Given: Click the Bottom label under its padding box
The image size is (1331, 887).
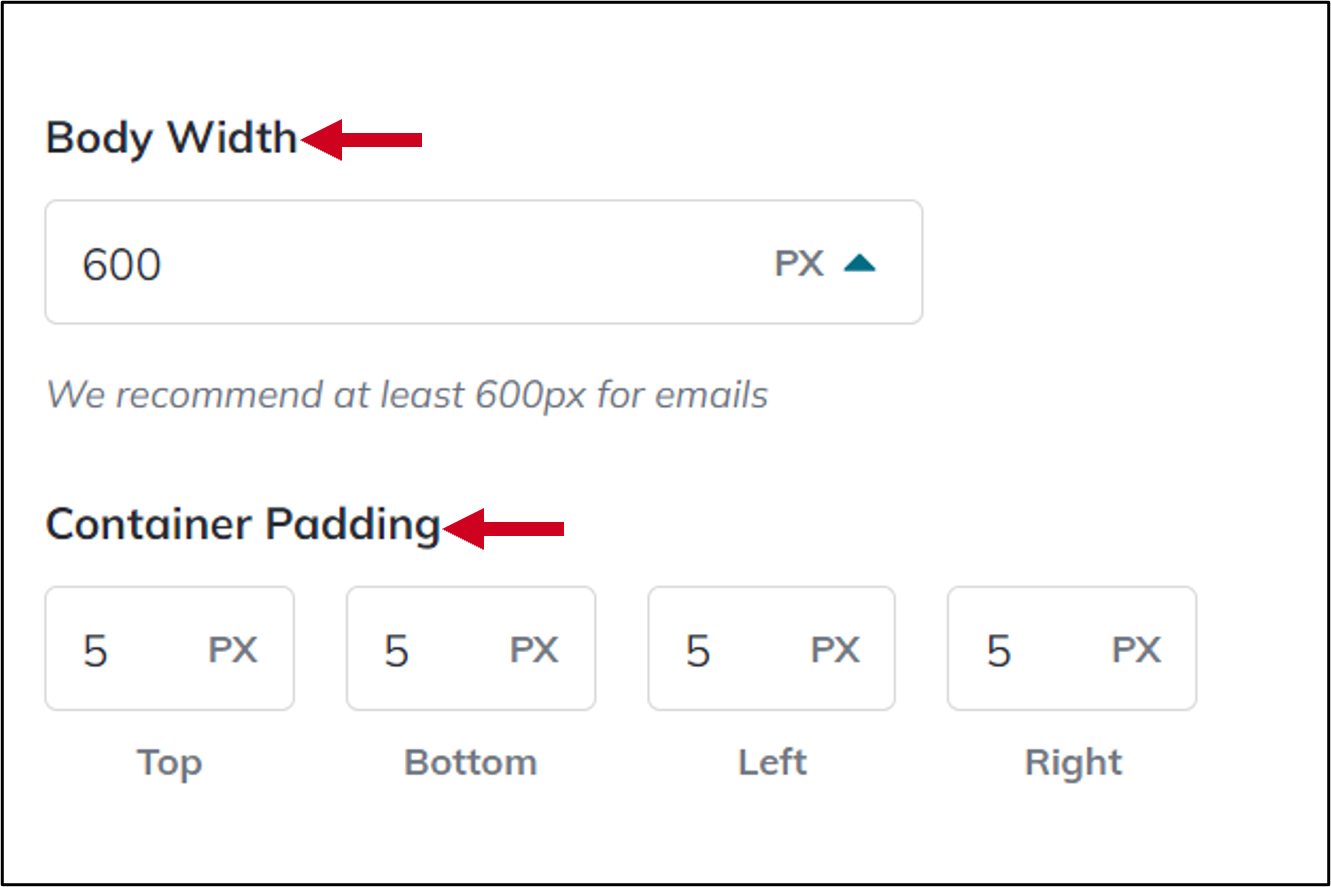Looking at the screenshot, I should click(470, 762).
